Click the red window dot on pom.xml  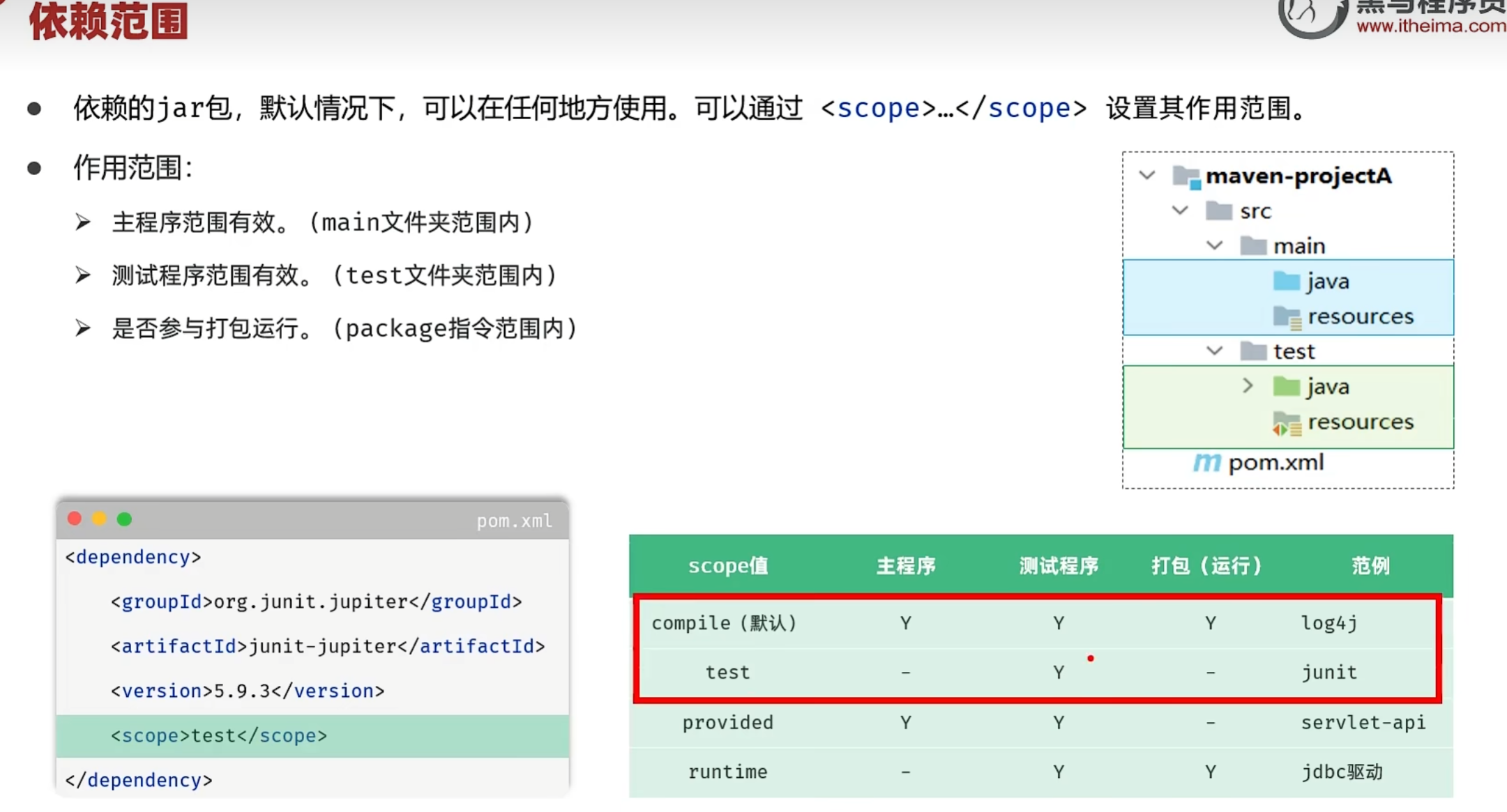click(75, 519)
